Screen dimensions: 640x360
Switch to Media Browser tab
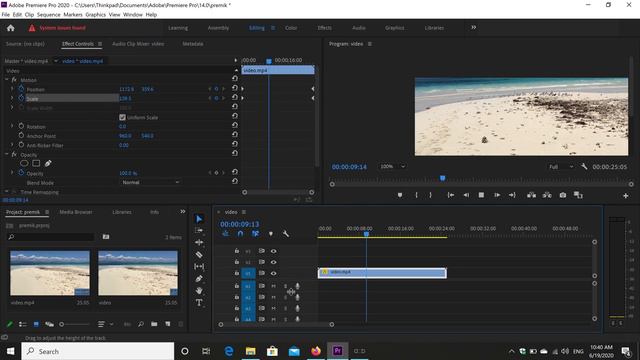coord(76,212)
